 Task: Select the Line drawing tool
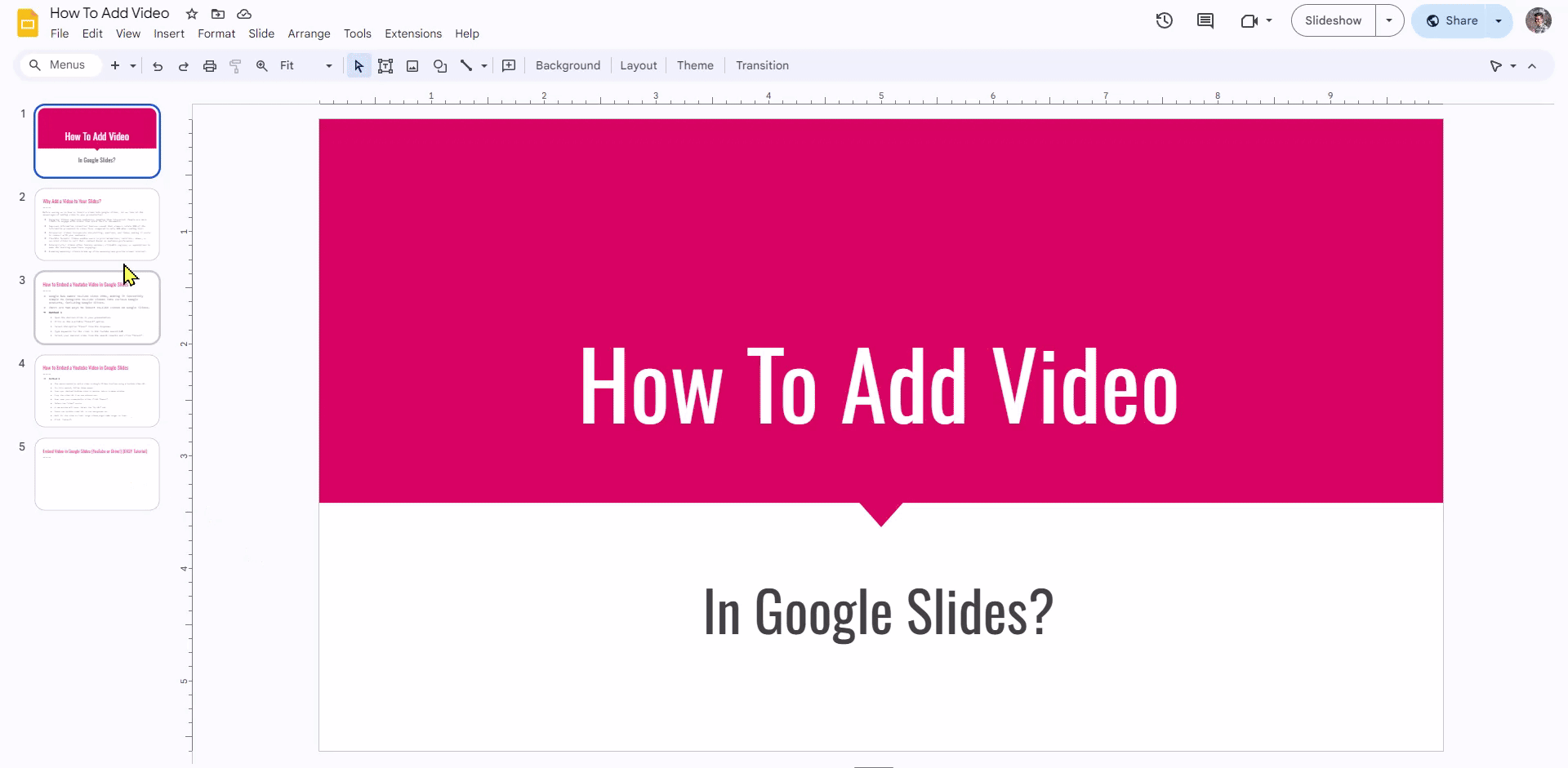[466, 65]
